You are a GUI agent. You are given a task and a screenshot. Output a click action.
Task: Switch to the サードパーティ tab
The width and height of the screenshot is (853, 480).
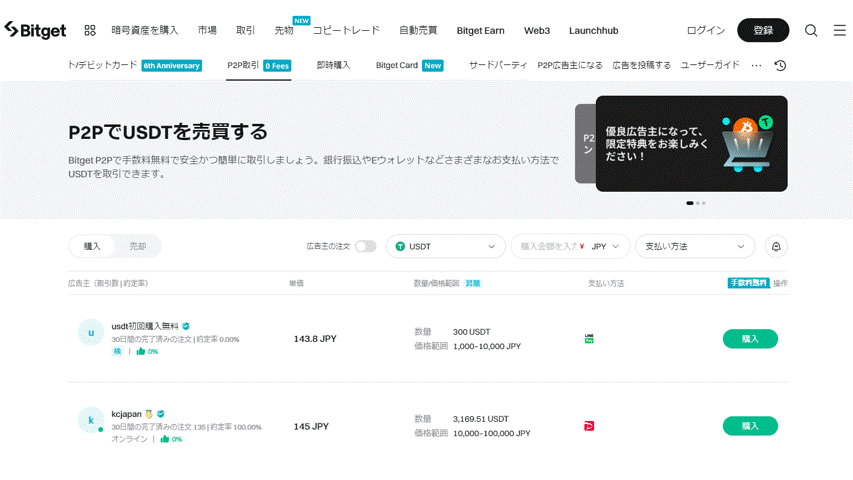498,65
